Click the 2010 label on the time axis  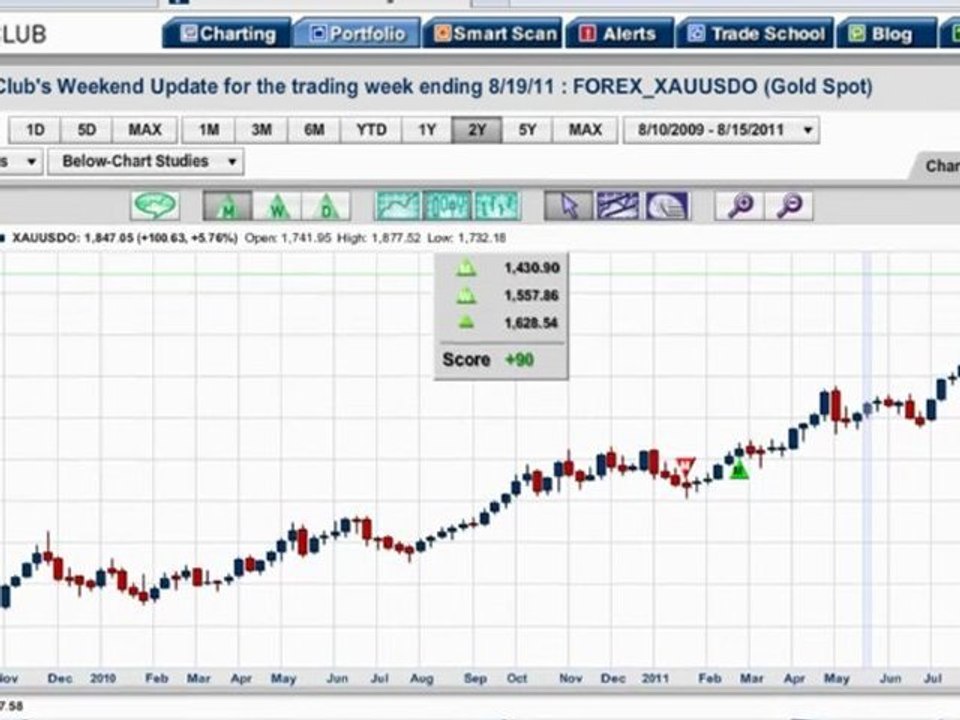(x=103, y=678)
